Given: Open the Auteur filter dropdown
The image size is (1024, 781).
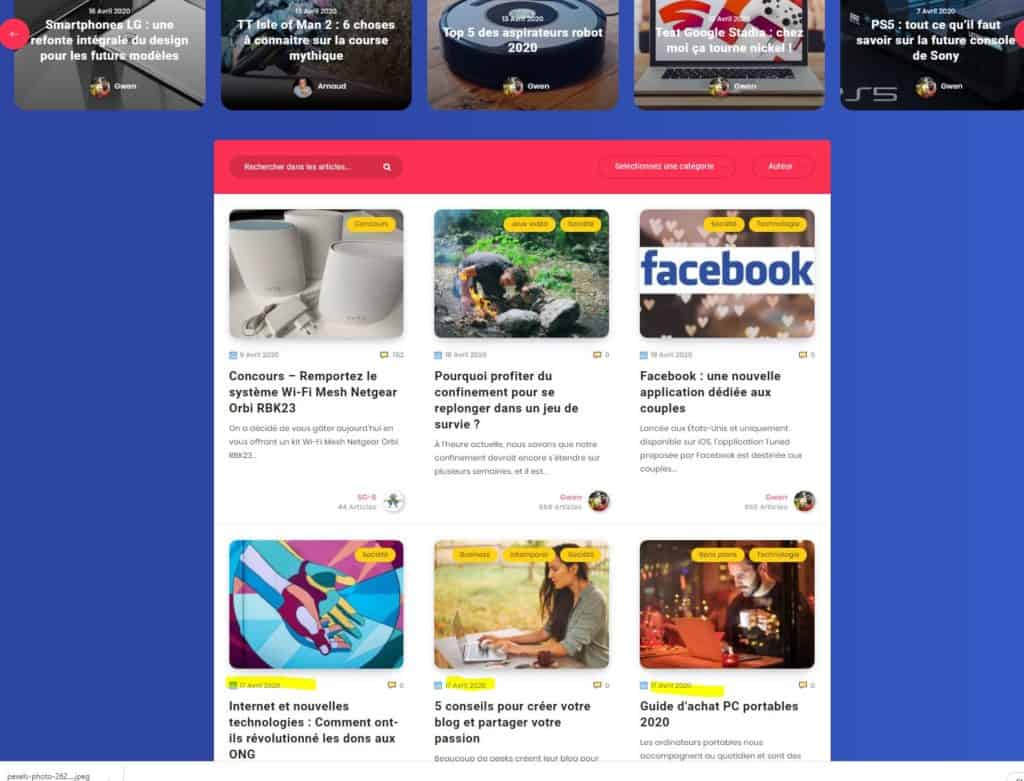Looking at the screenshot, I should (x=782, y=167).
